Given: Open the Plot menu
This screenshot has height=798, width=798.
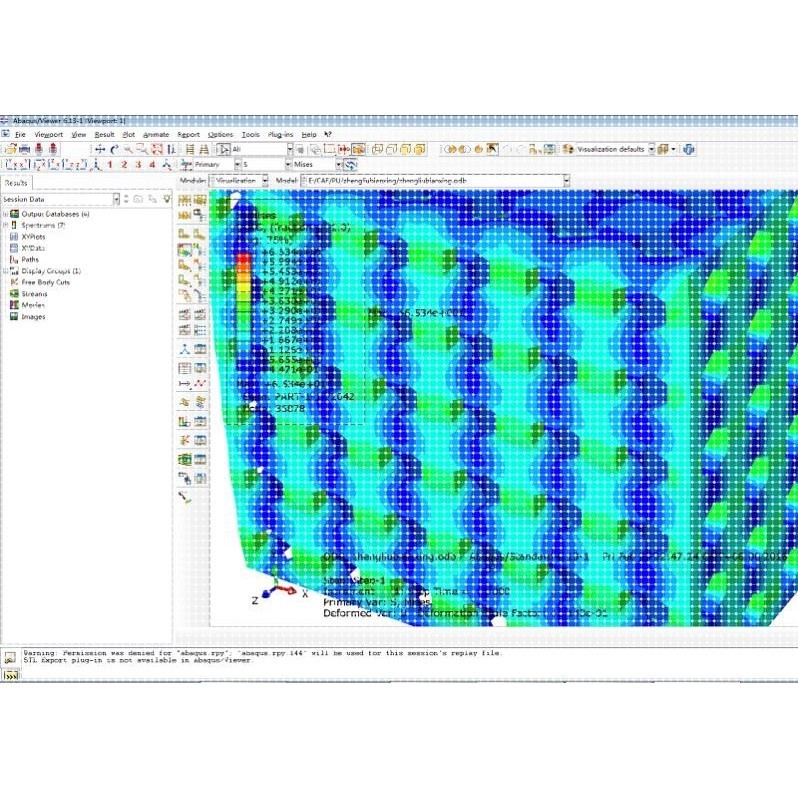Looking at the screenshot, I should 129,134.
